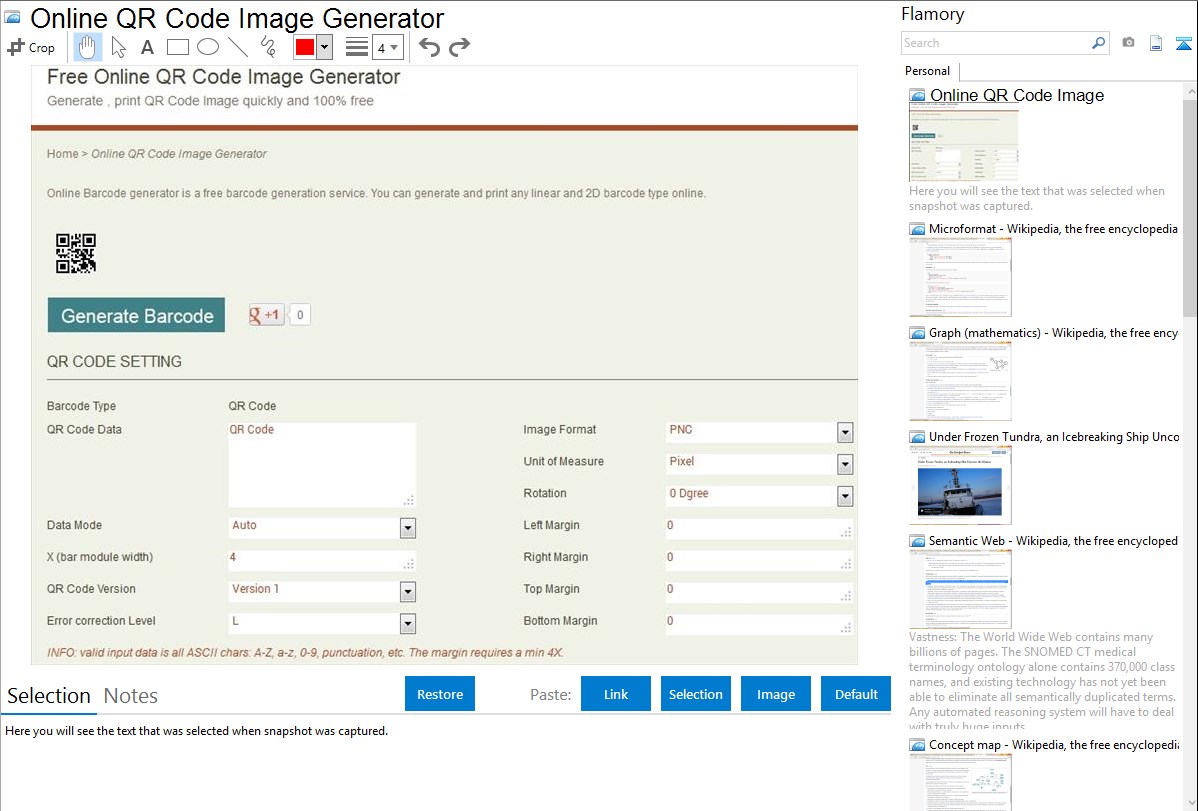Image resolution: width=1198 pixels, height=811 pixels.
Task: Open the Under Frozen Tundra ship thumbnail
Action: (x=960, y=485)
